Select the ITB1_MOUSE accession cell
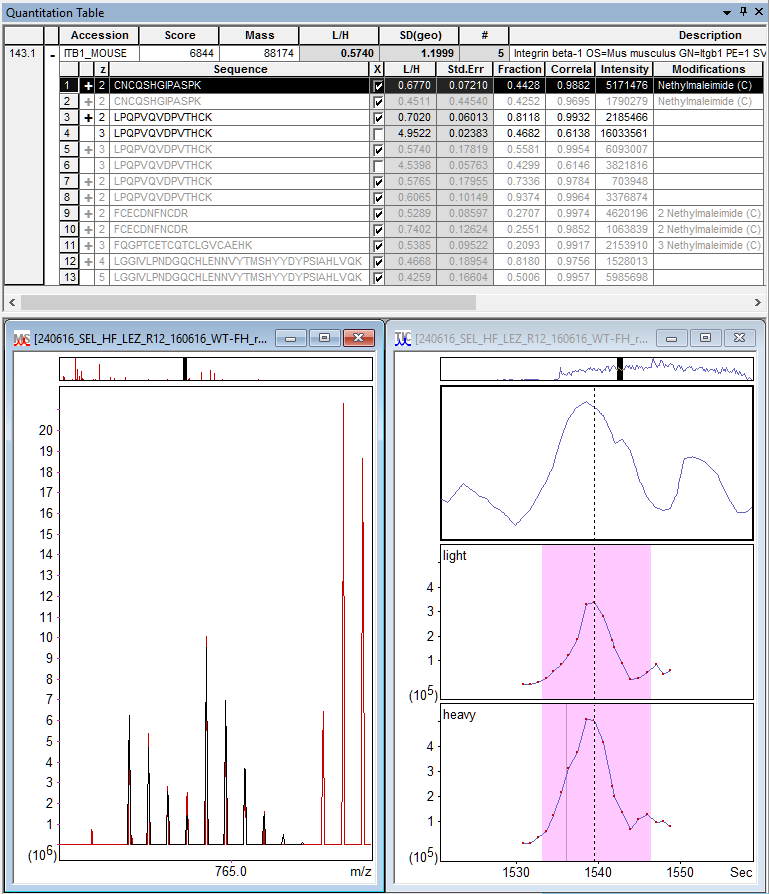Viewport: 769px width, 894px height. (99, 53)
